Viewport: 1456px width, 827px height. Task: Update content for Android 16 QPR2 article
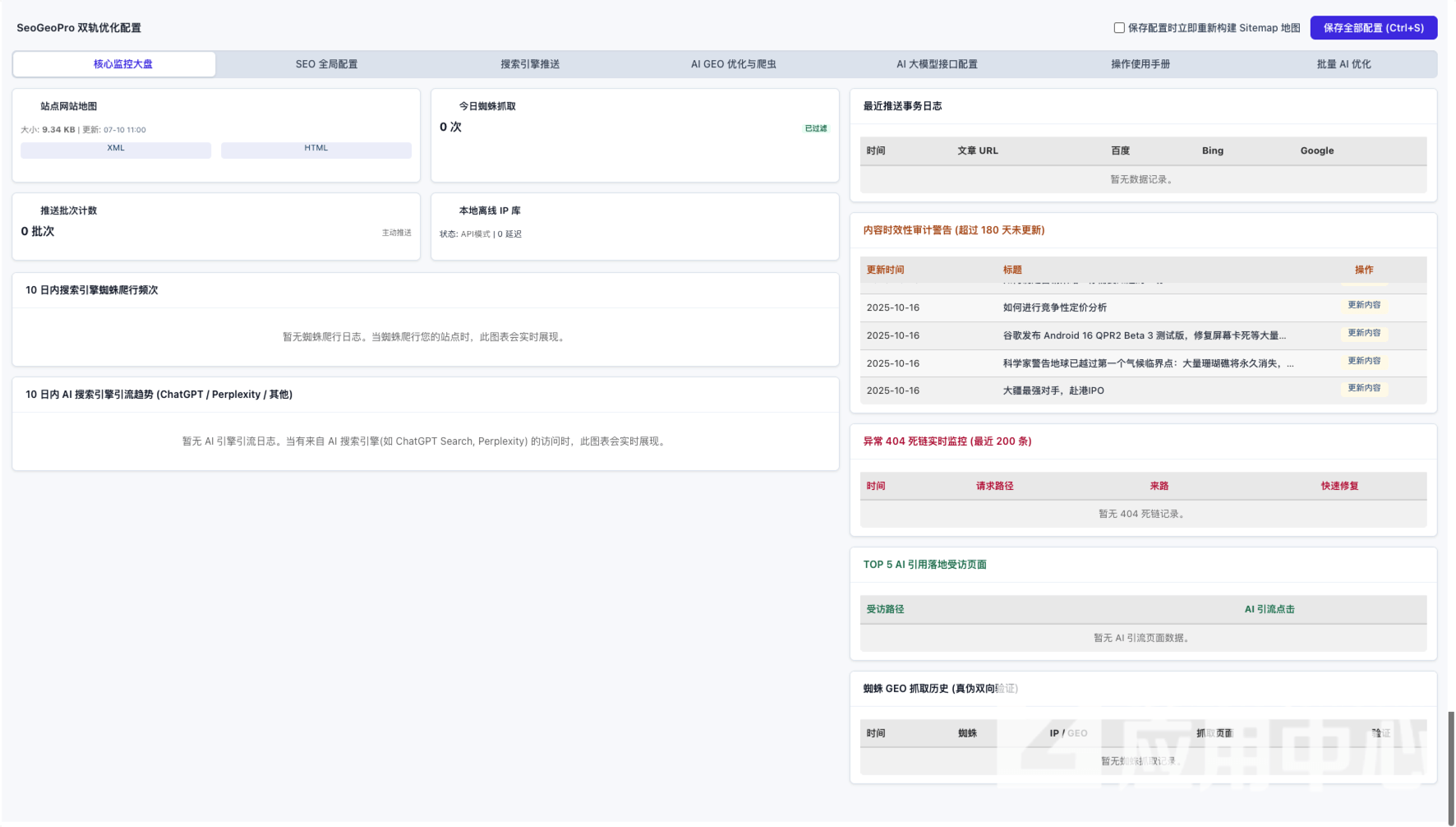tap(1364, 333)
